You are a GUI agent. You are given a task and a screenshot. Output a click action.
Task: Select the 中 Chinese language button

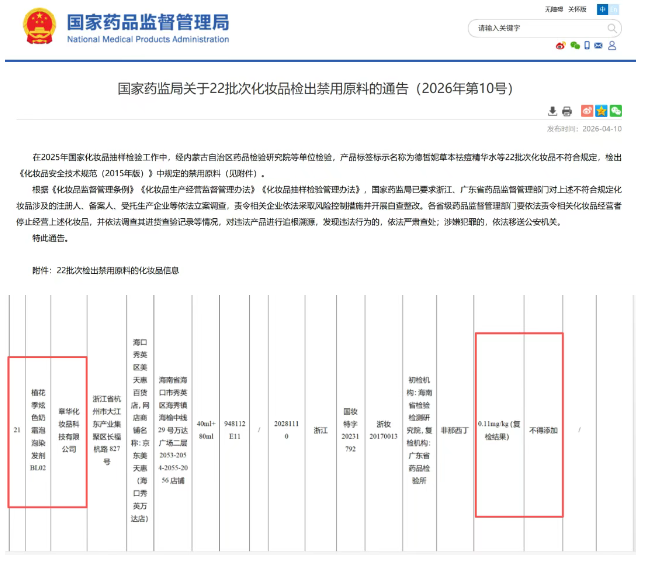click(x=602, y=9)
